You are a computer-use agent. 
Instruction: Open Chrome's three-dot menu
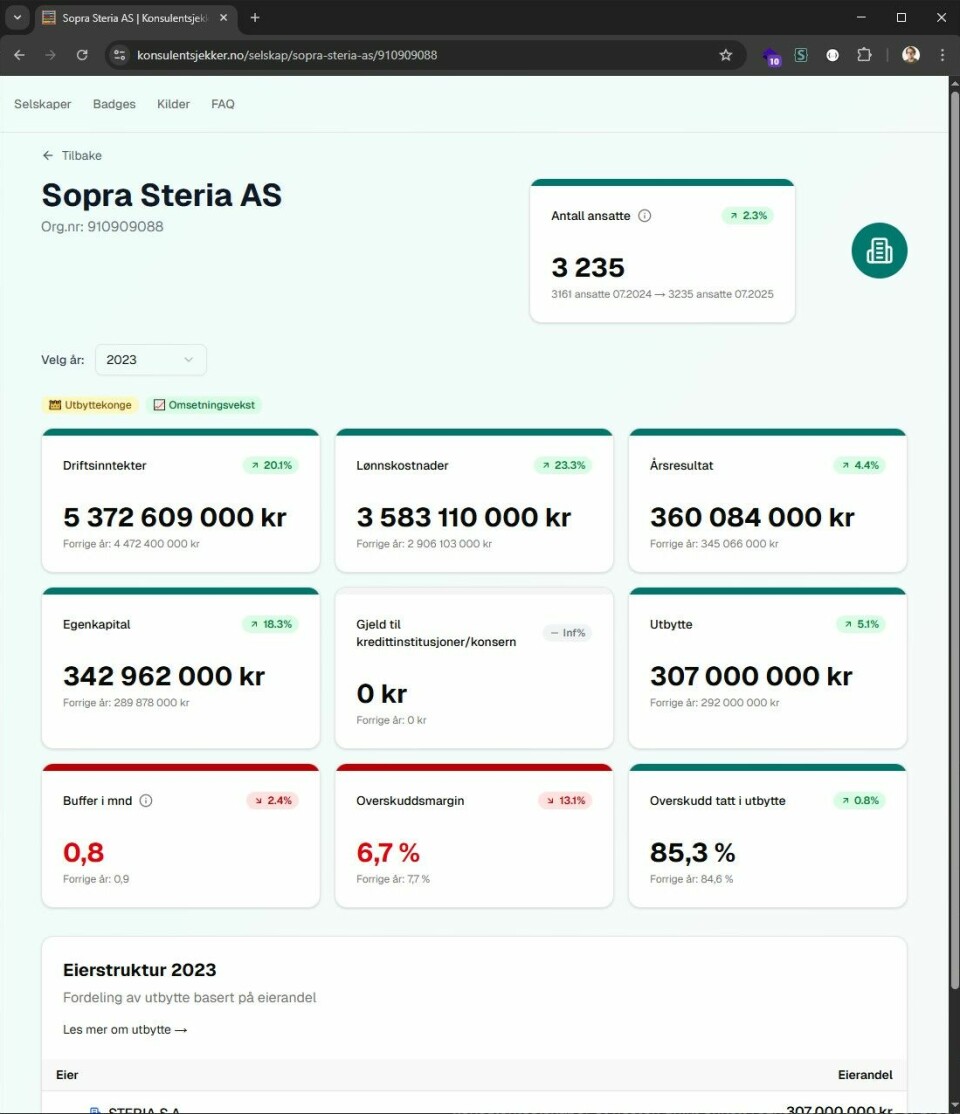pyautogui.click(x=942, y=55)
